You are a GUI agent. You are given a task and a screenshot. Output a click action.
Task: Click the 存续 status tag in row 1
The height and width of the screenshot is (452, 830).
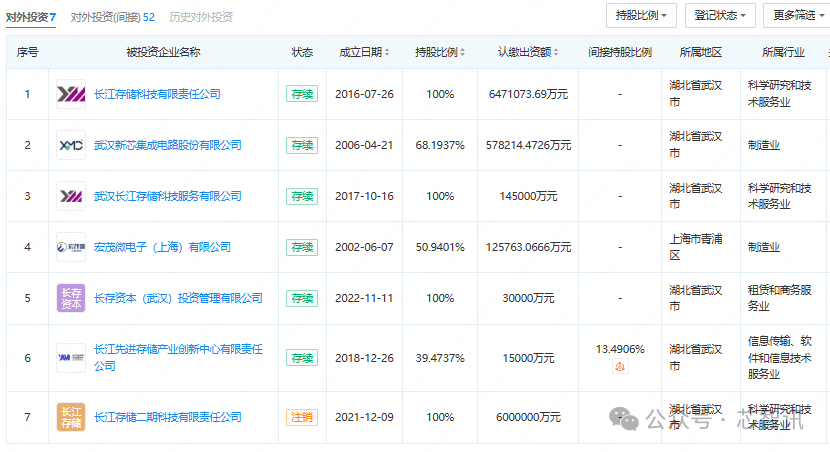click(x=302, y=94)
